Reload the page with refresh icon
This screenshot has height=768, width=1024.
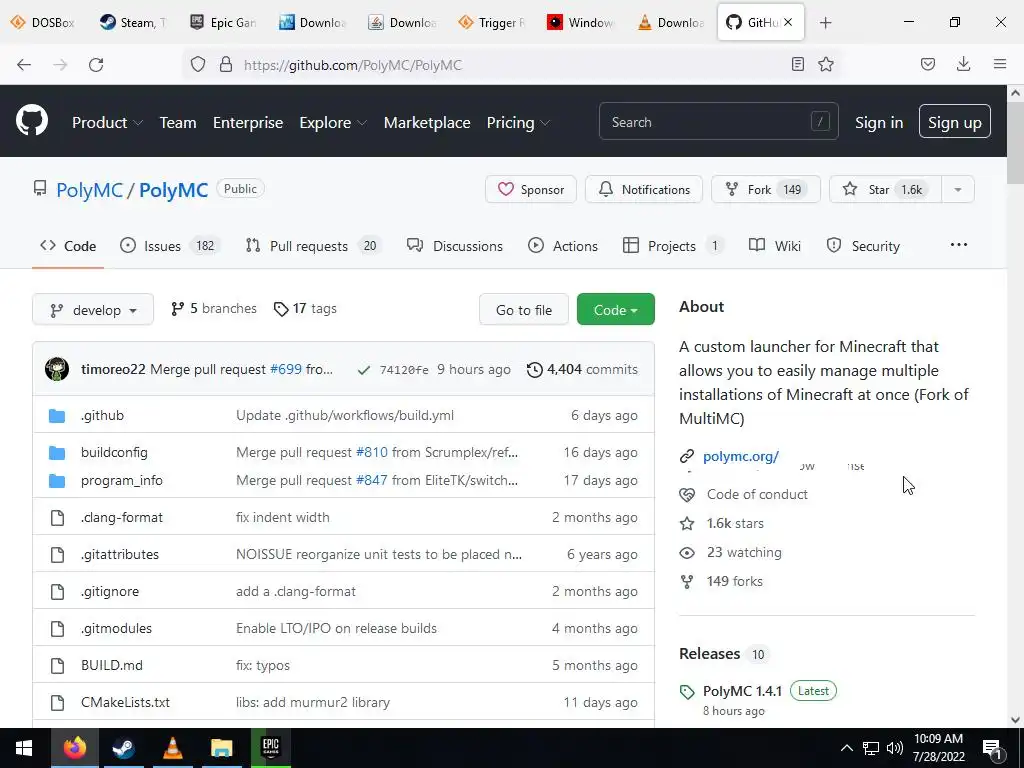pyautogui.click(x=96, y=65)
